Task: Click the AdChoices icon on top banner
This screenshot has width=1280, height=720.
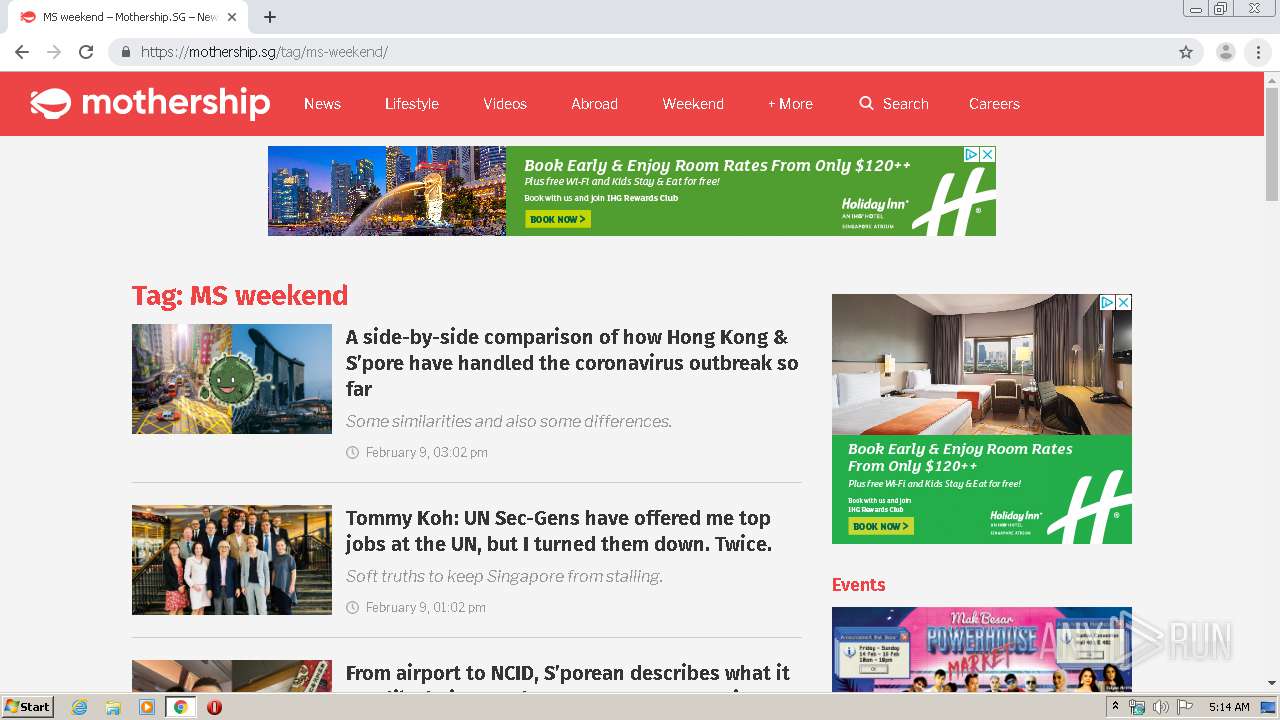Action: coord(971,154)
